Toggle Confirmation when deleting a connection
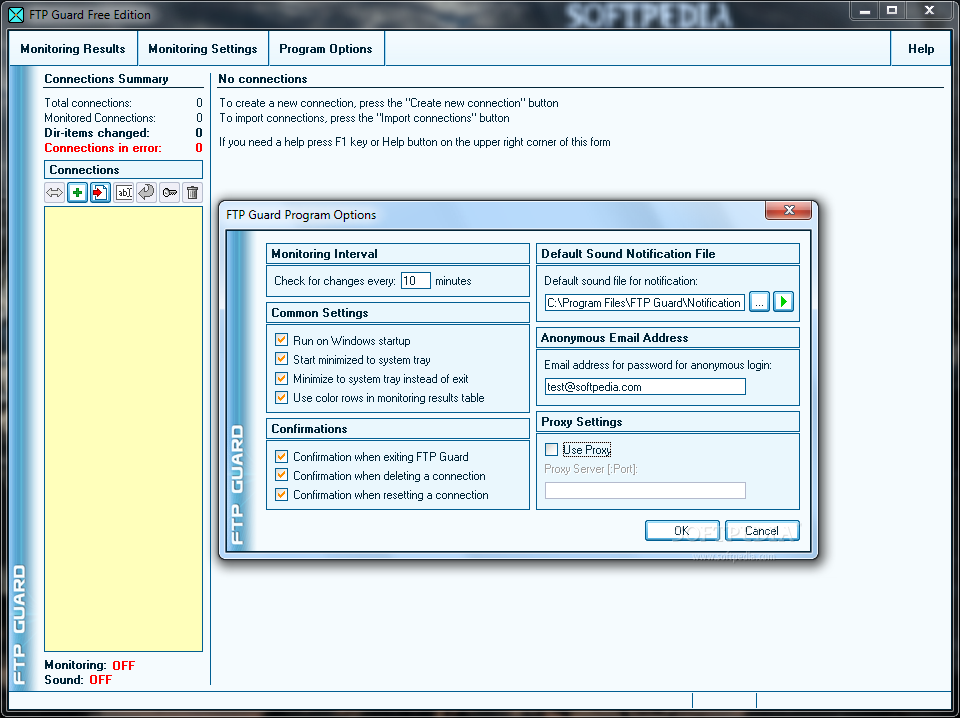This screenshot has height=718, width=960. point(282,475)
